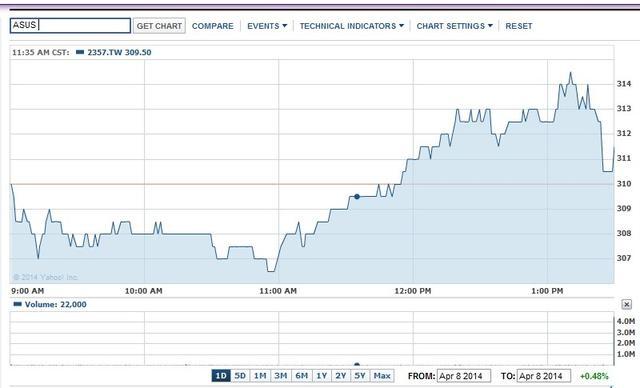The width and height of the screenshot is (640, 388).
Task: Open the CHART SETTINGS dropdown
Action: tap(454, 26)
